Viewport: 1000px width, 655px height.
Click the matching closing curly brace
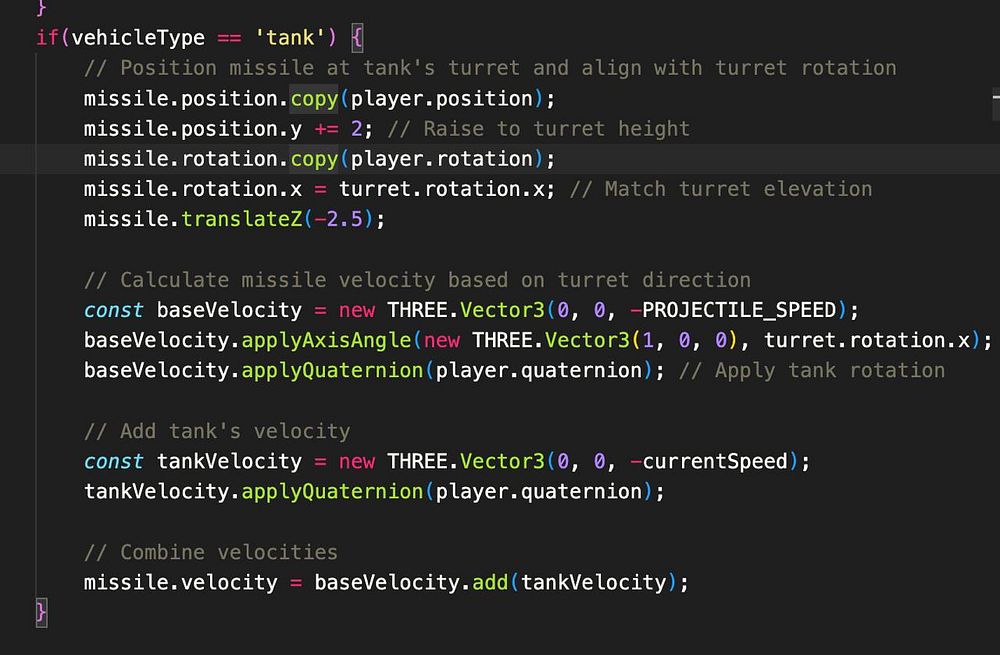pos(41,613)
